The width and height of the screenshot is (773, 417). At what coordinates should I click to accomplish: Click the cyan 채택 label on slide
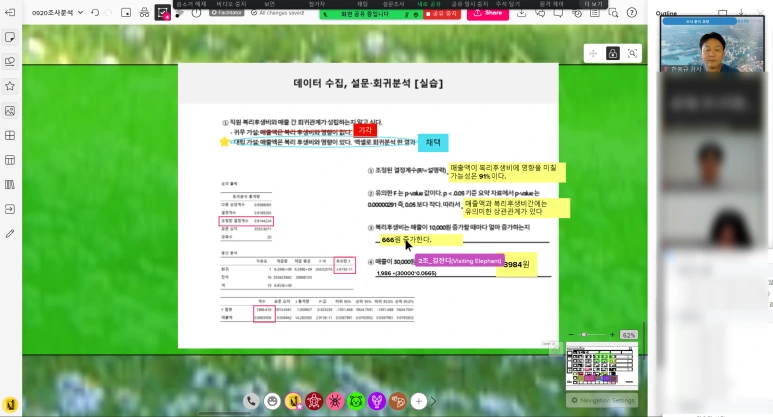(x=433, y=142)
